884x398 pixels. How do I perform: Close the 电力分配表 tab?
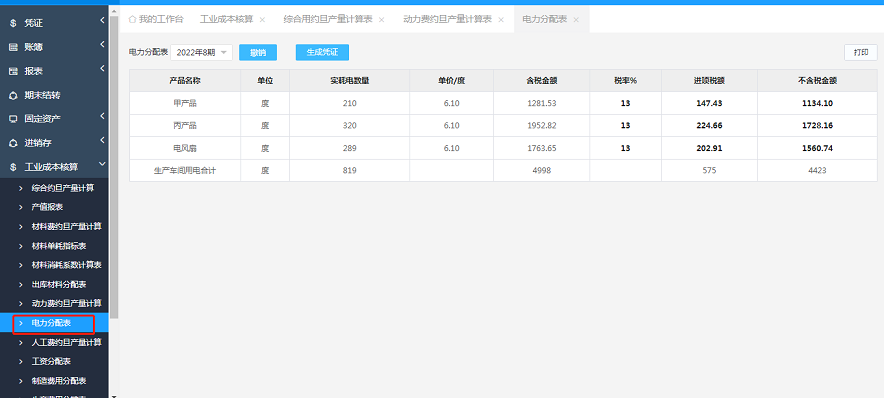576,20
